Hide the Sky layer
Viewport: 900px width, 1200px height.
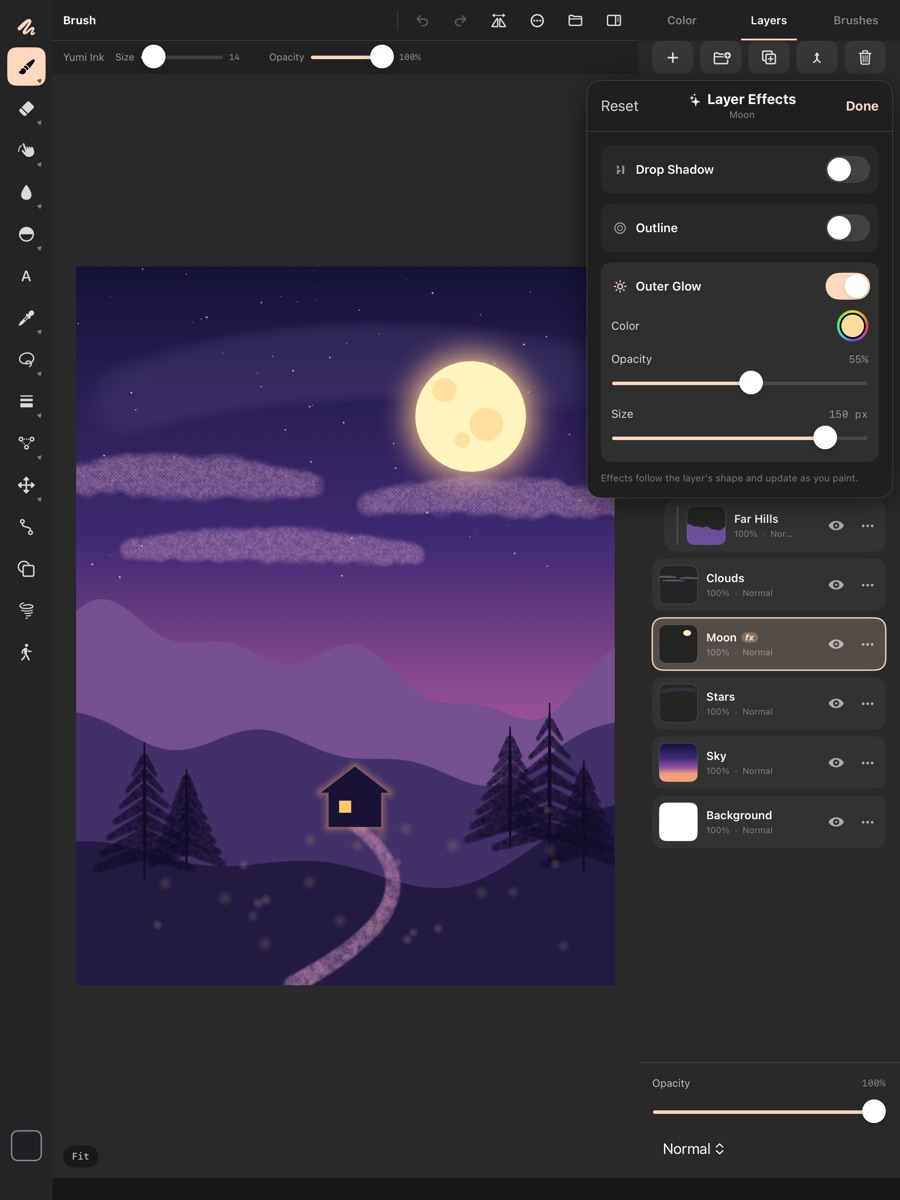[x=836, y=762]
